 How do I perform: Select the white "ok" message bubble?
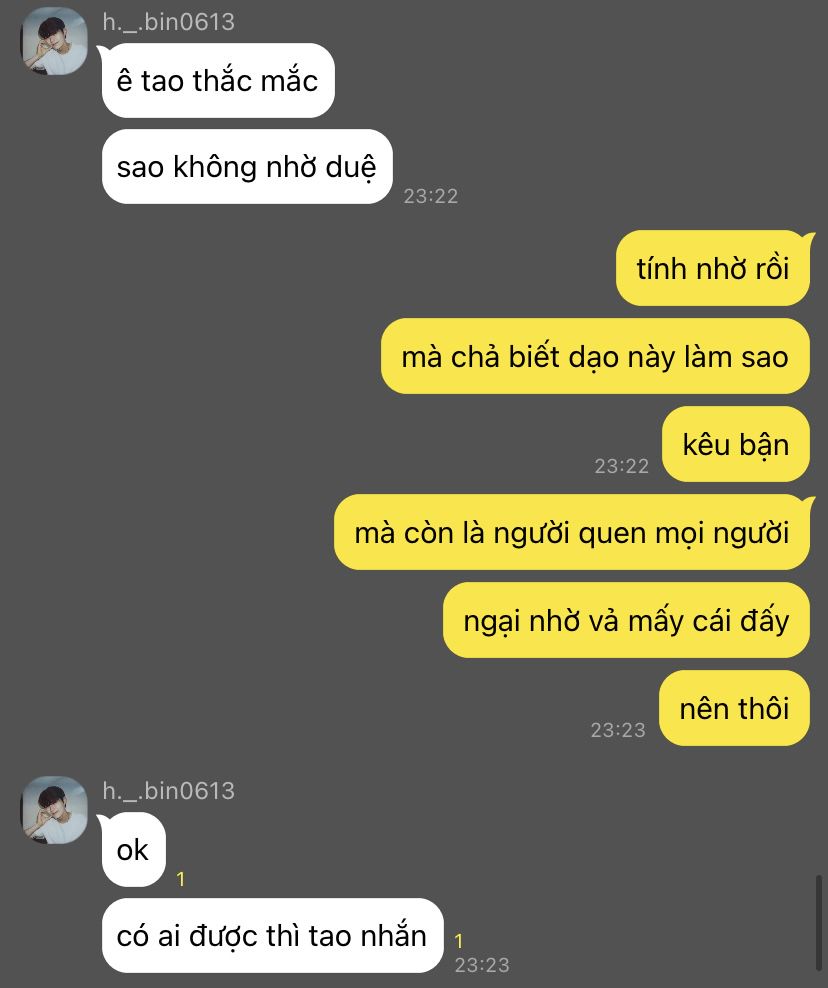point(134,849)
